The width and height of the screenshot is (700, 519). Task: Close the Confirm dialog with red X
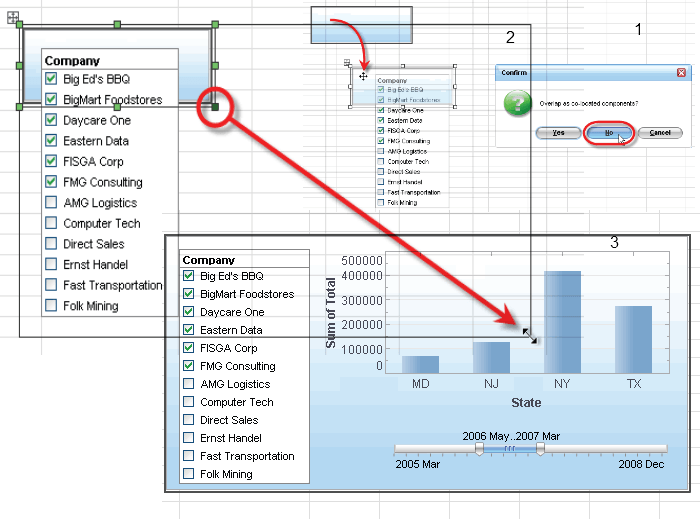tap(681, 72)
